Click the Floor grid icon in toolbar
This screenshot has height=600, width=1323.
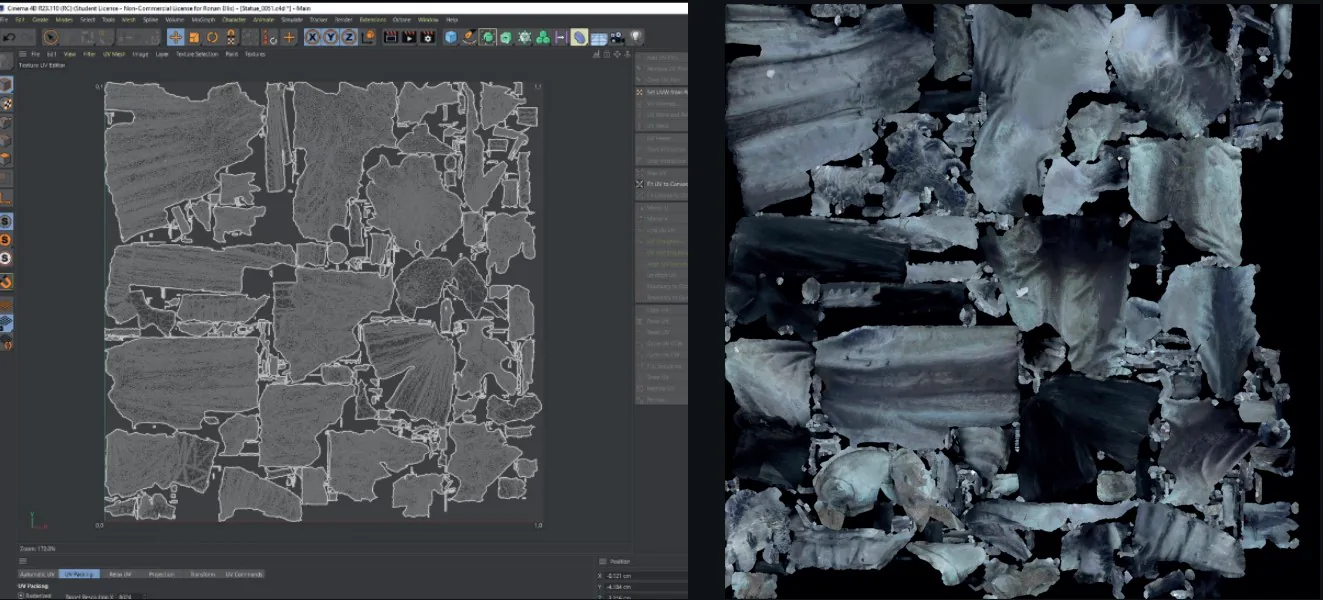[598, 38]
